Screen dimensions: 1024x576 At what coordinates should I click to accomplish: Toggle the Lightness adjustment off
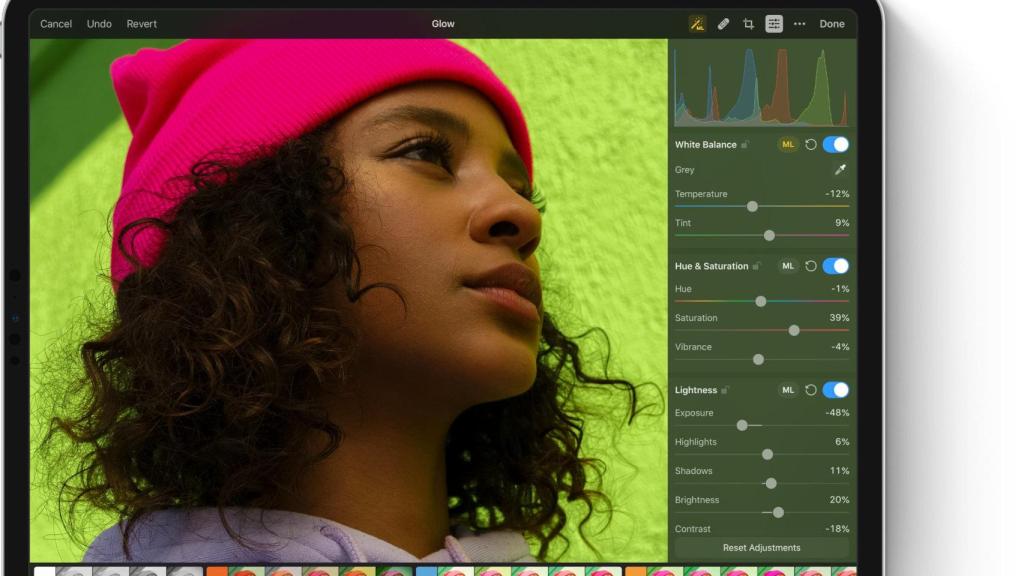click(836, 389)
